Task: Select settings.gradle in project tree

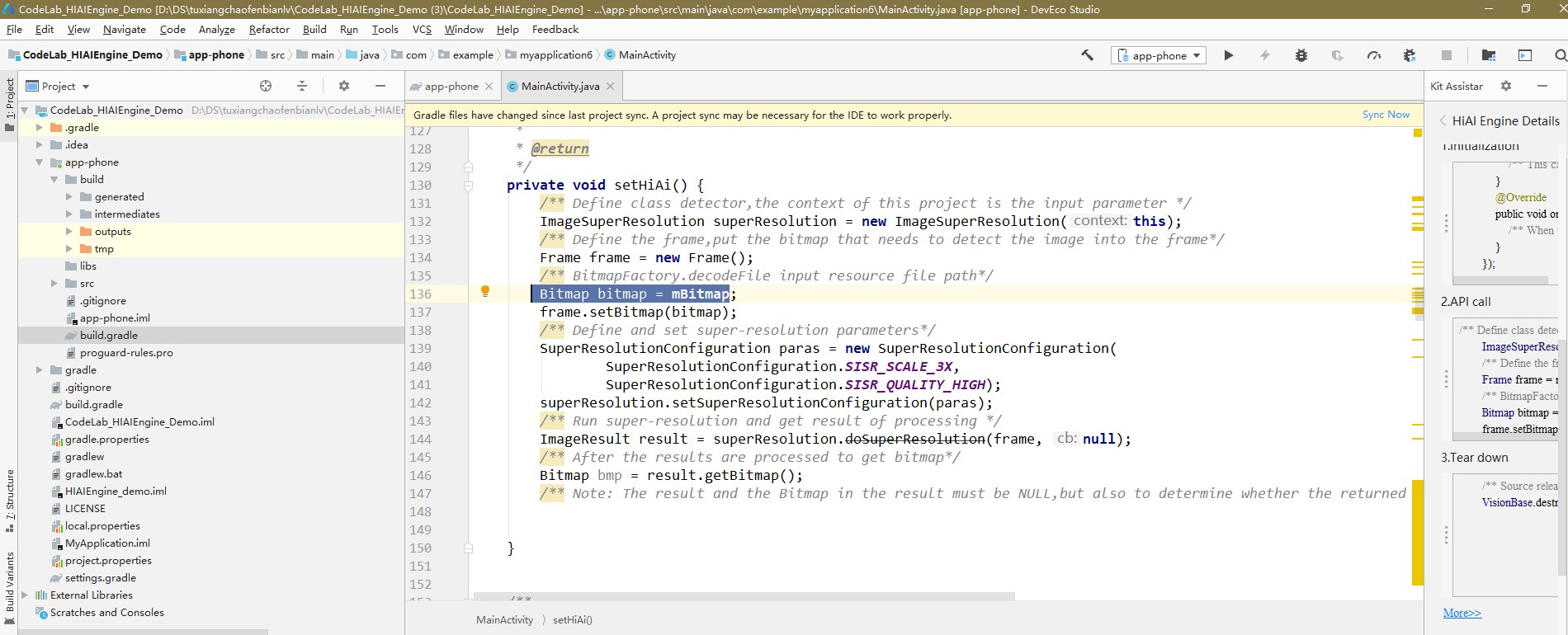Action: 101,577
